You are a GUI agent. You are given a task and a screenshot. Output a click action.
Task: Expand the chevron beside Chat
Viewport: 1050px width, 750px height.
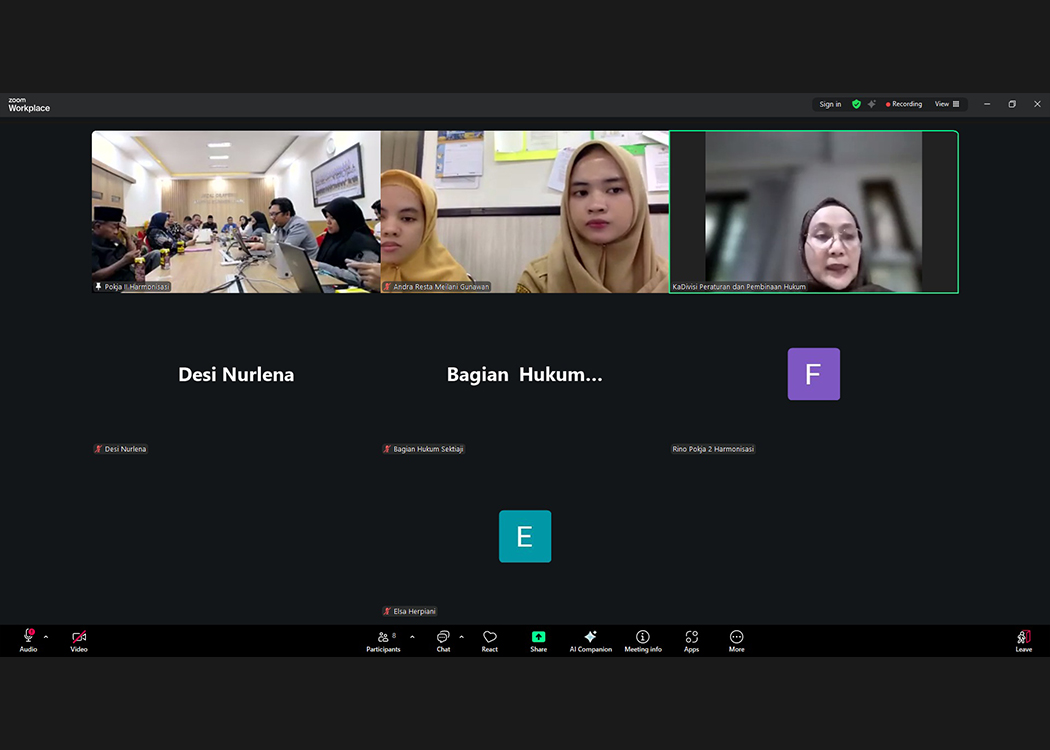tap(461, 637)
